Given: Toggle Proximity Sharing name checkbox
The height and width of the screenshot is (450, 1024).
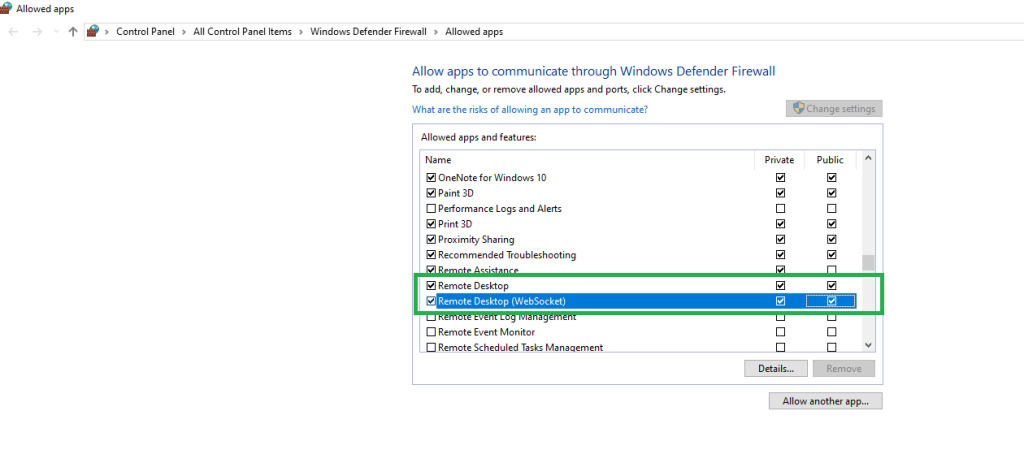Looking at the screenshot, I should point(431,239).
